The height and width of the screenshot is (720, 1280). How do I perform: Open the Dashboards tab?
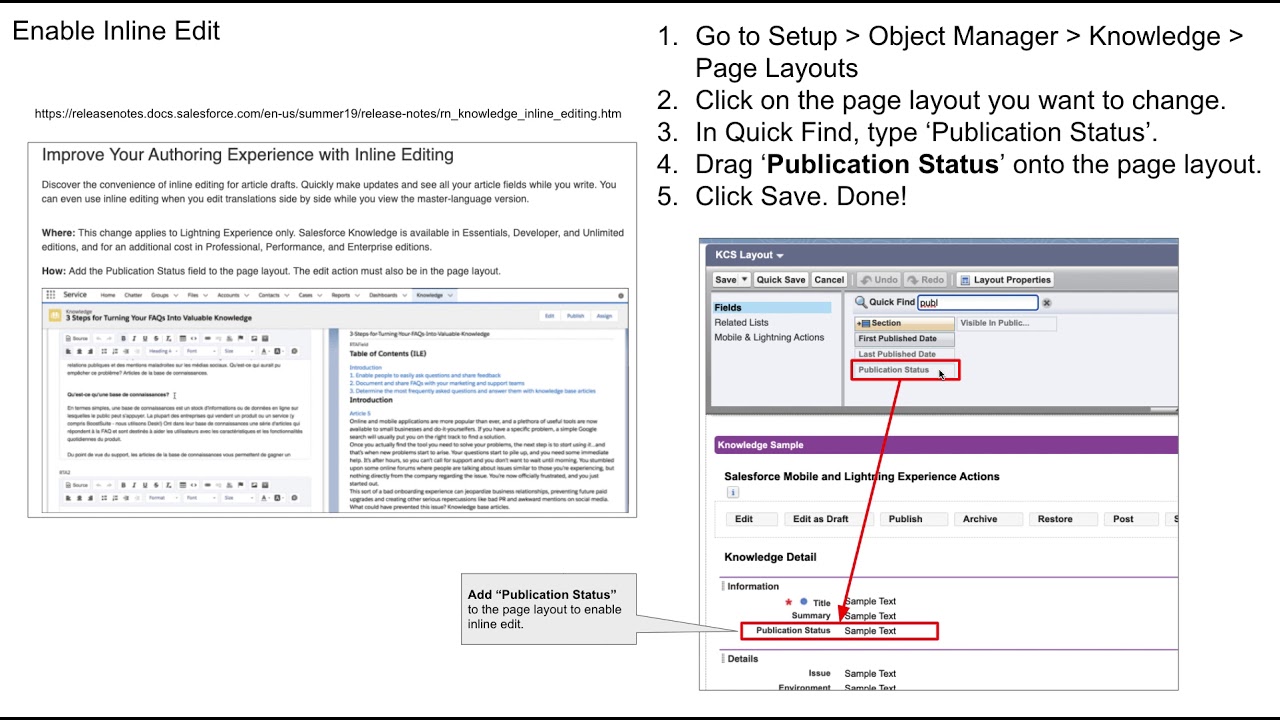pyautogui.click(x=389, y=295)
